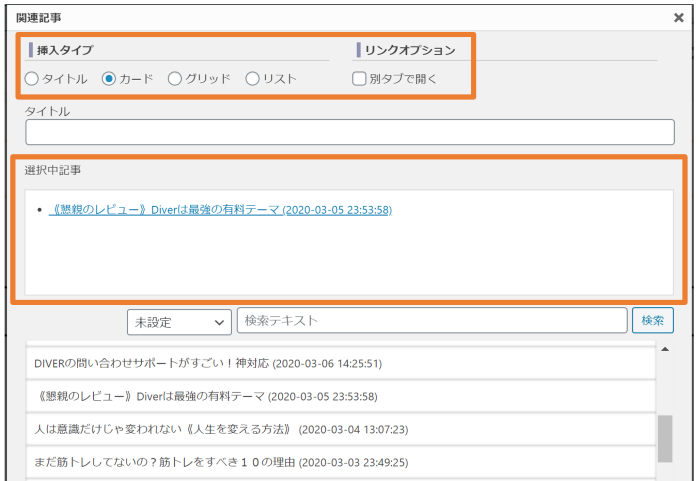Click the results list scrollbar thumb
This screenshot has width=700, height=481.
tap(665, 437)
